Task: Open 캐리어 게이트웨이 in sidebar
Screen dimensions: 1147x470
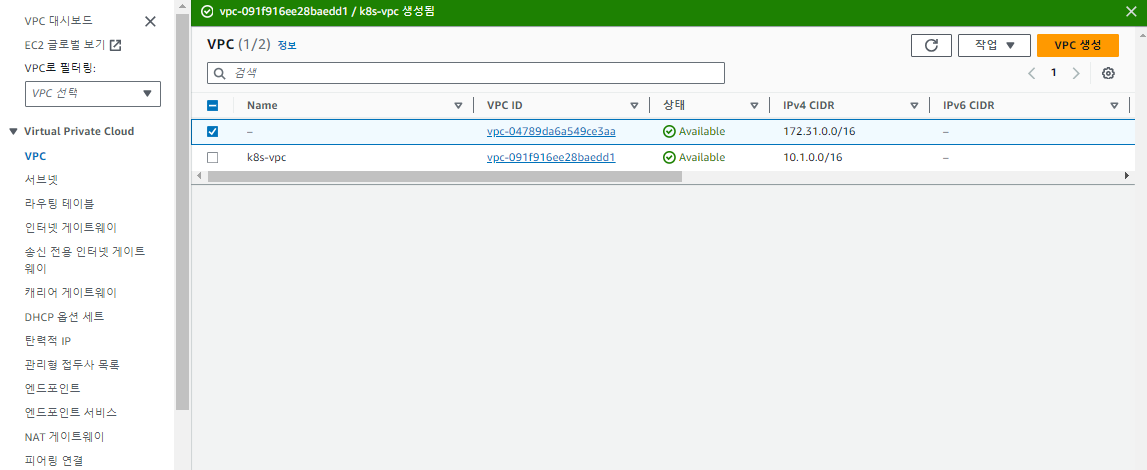Action: click(70, 292)
